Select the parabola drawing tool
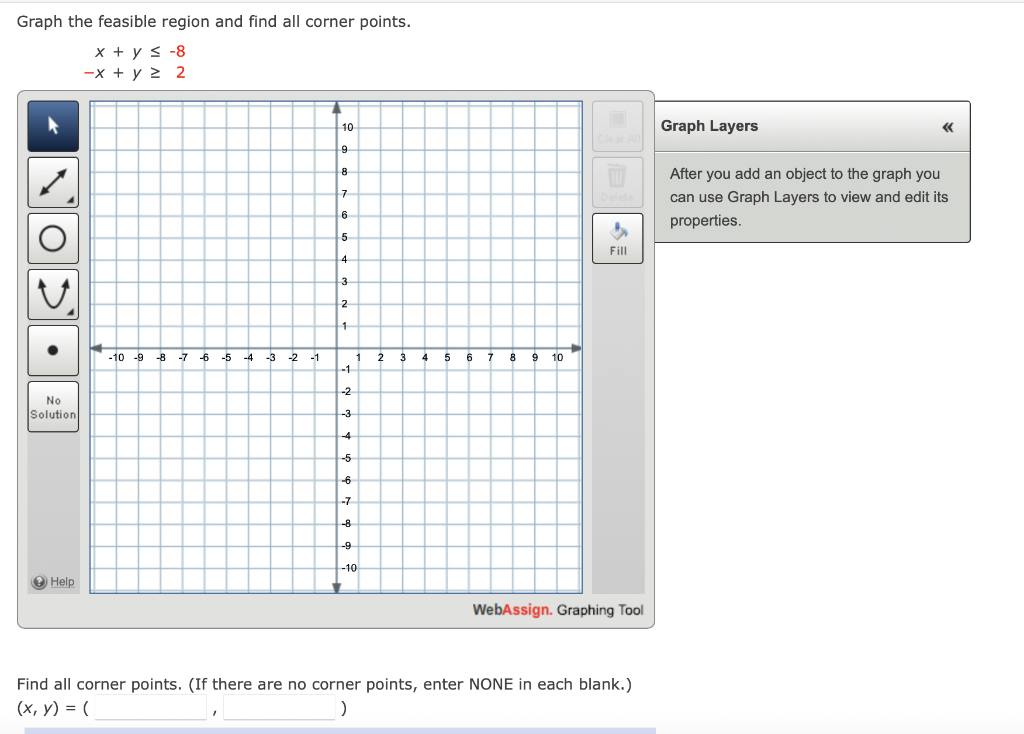Screen dimensions: 1024x734 click(x=53, y=294)
